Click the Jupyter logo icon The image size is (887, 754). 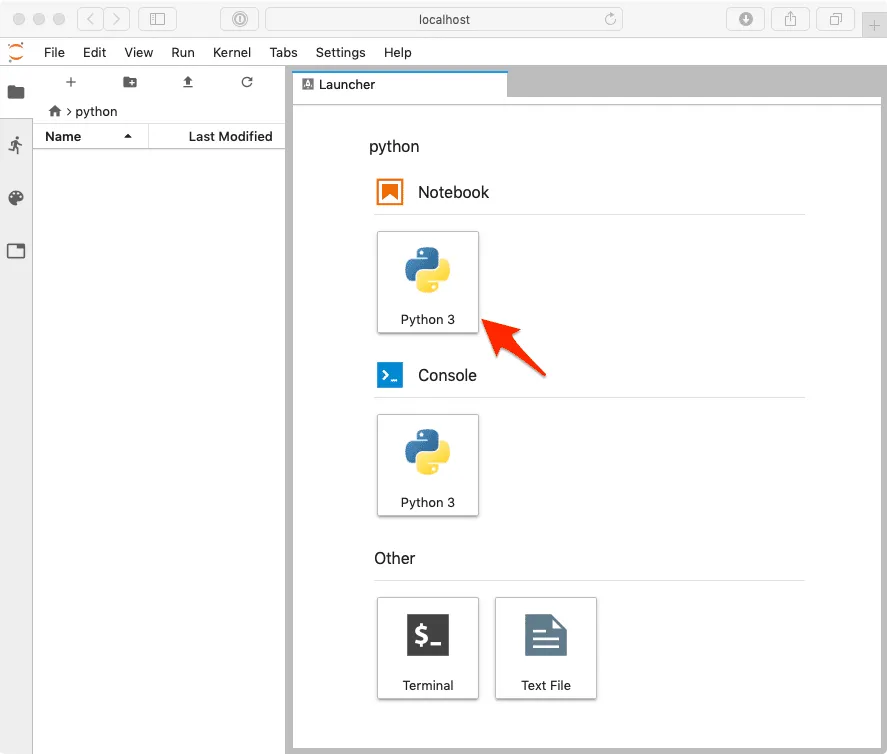[16, 52]
